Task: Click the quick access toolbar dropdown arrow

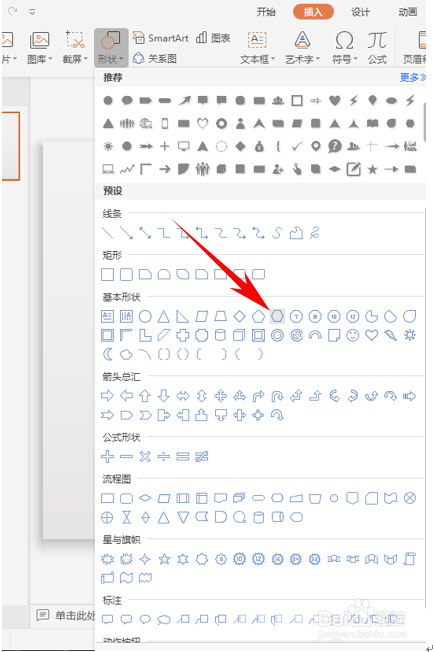Action: click(32, 12)
